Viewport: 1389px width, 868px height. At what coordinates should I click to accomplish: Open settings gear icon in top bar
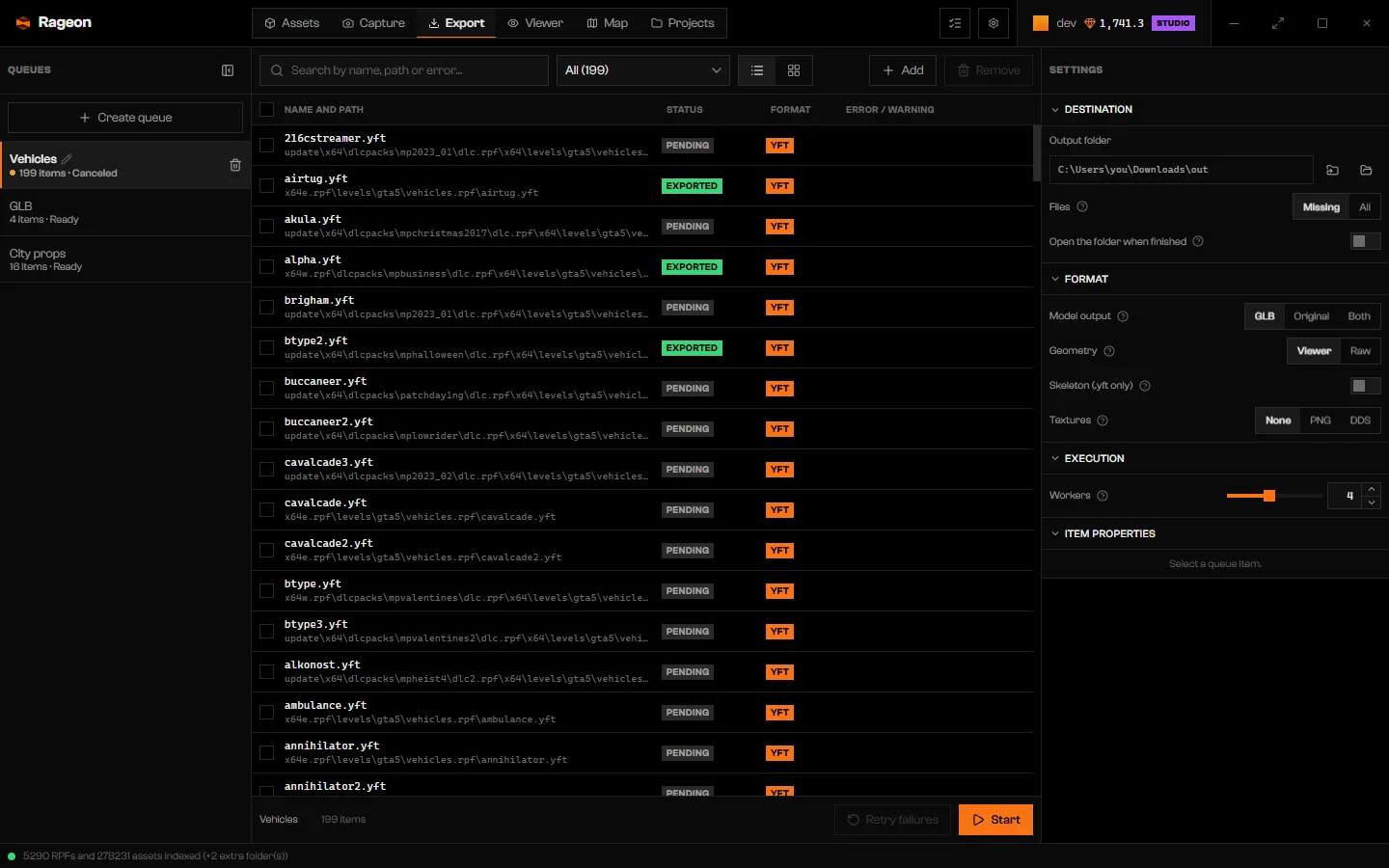click(x=994, y=23)
